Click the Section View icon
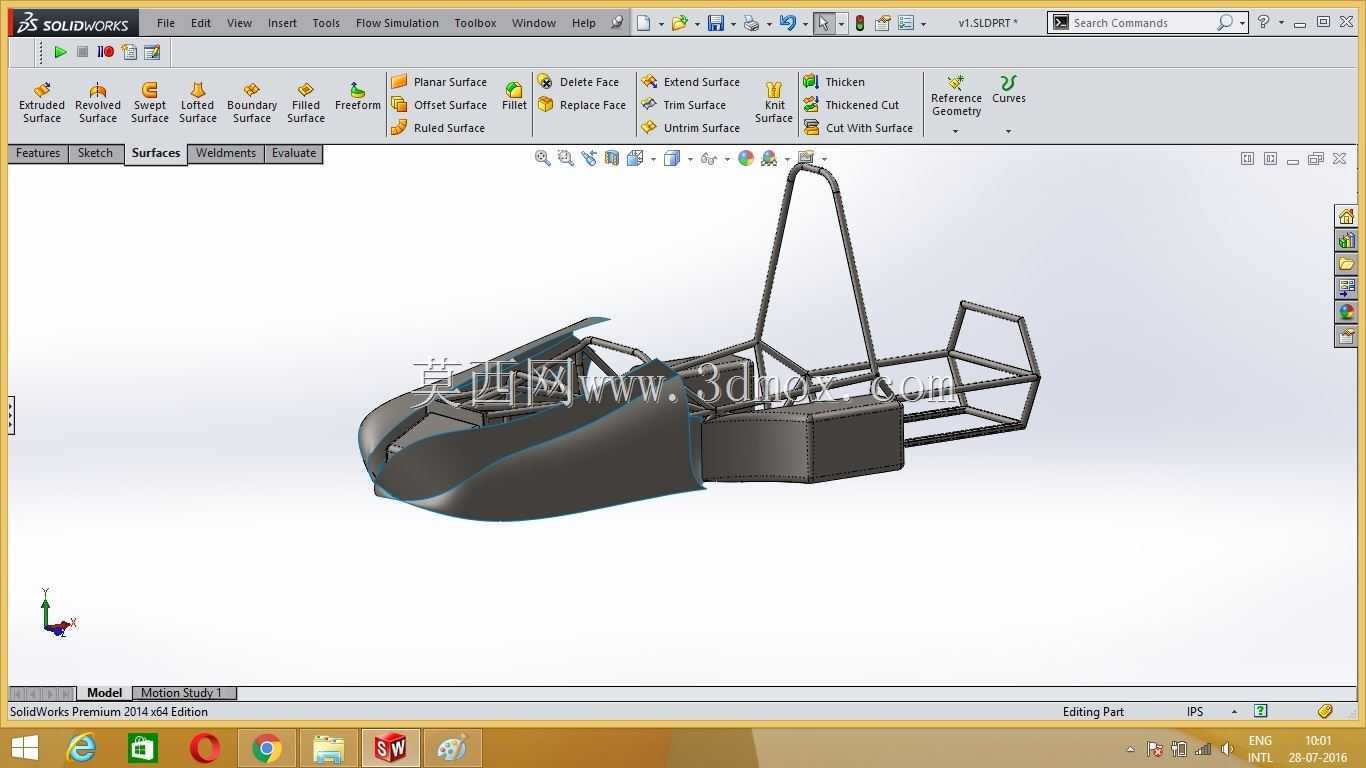Viewport: 1366px width, 768px height. [x=611, y=158]
